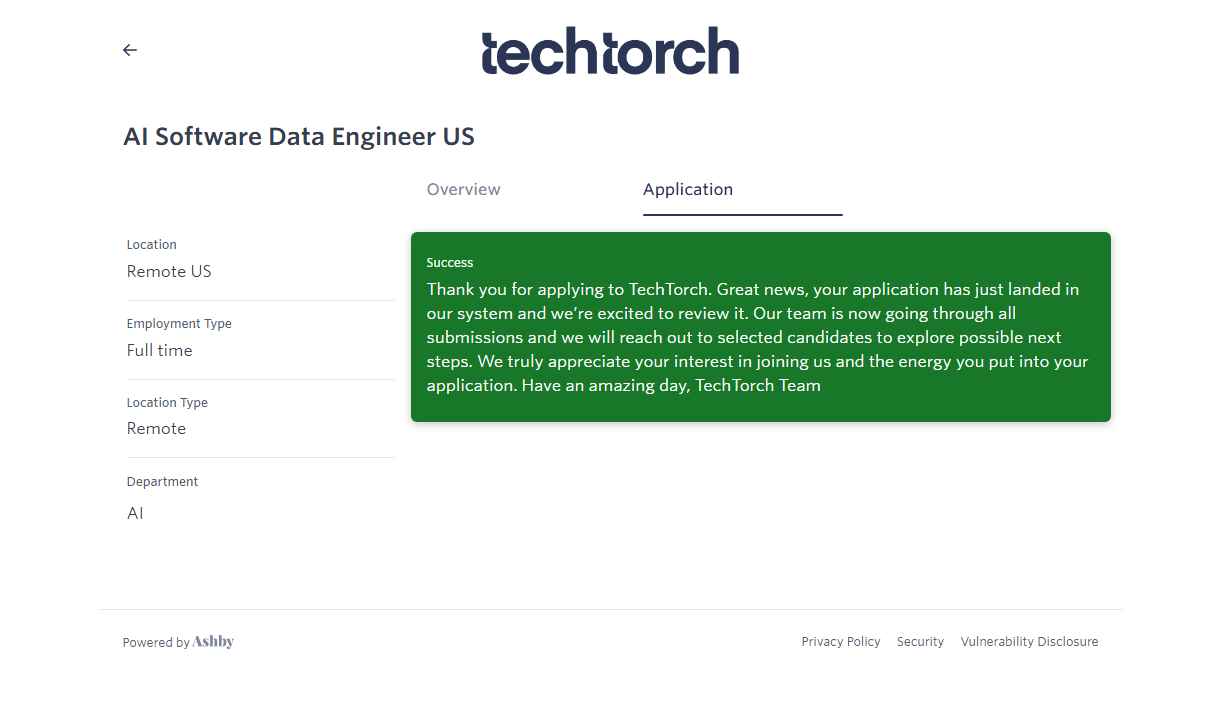Click the Department label
The image size is (1221, 721).
pyautogui.click(x=162, y=482)
